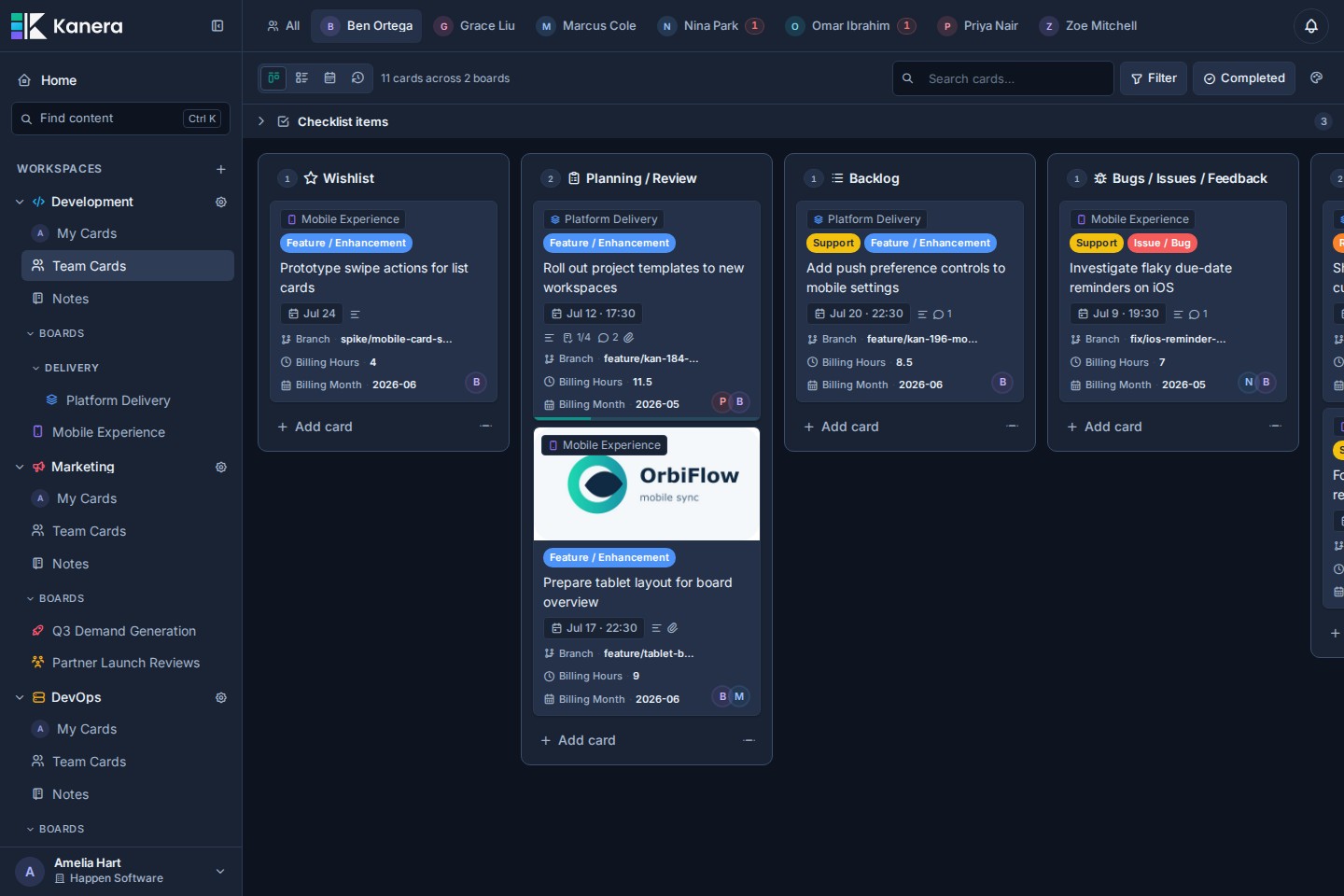Select Zoe Mitchell member tab
This screenshot has height=896, width=1344.
click(1089, 26)
